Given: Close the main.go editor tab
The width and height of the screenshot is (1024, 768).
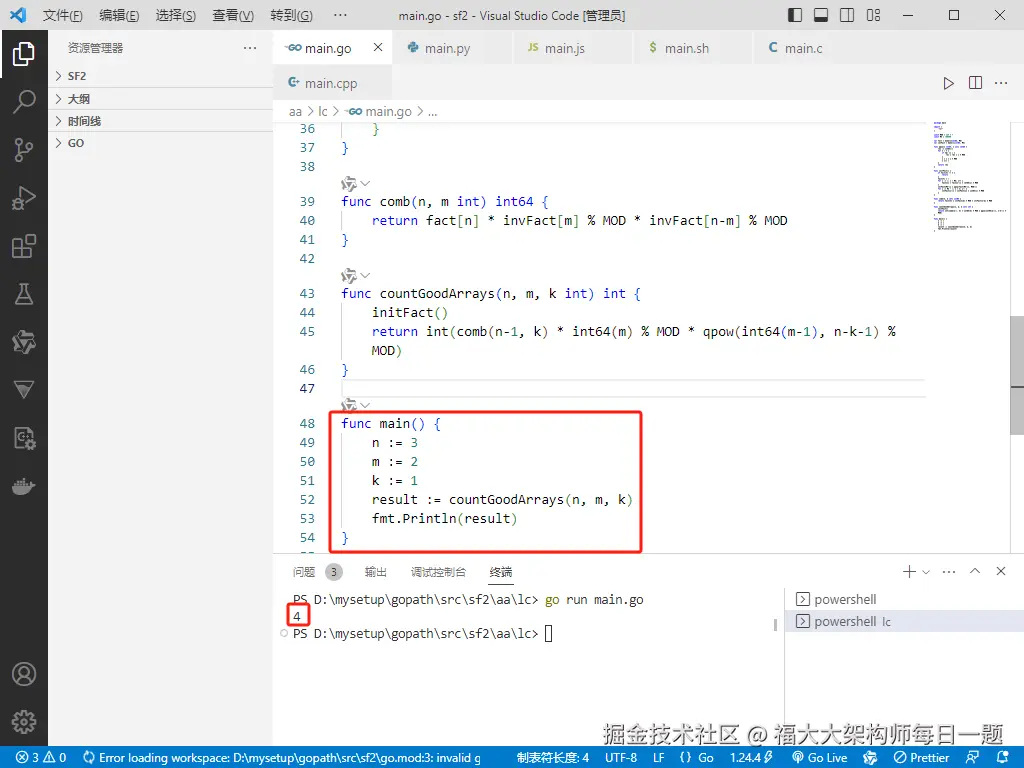Looking at the screenshot, I should click(x=378, y=47).
